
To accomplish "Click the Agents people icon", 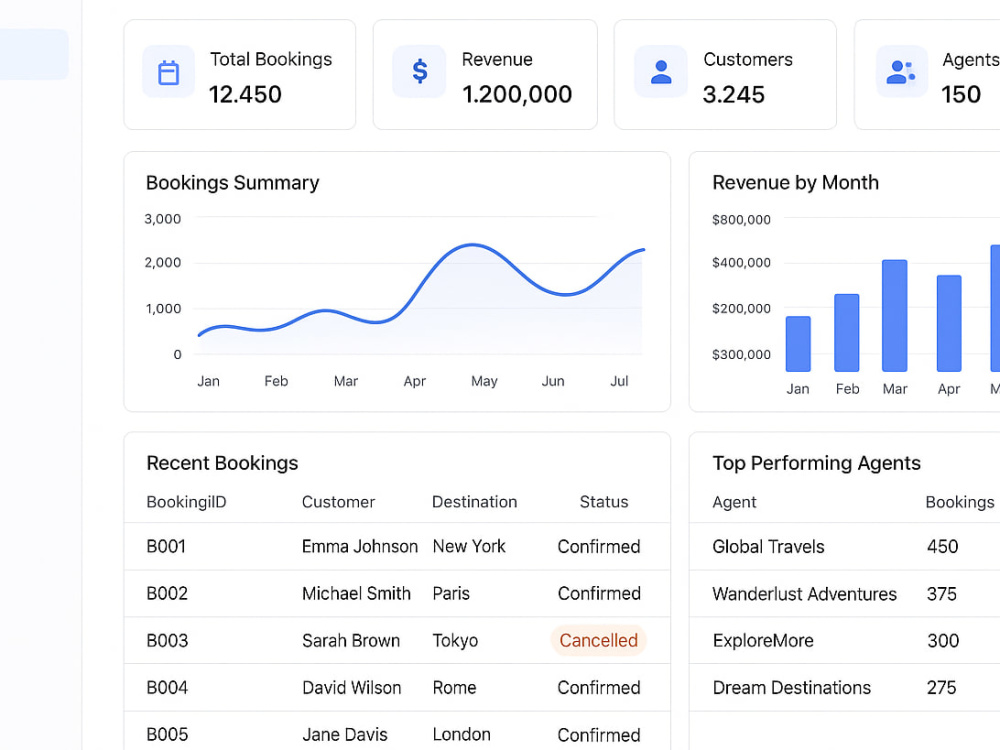I will coord(901,71).
